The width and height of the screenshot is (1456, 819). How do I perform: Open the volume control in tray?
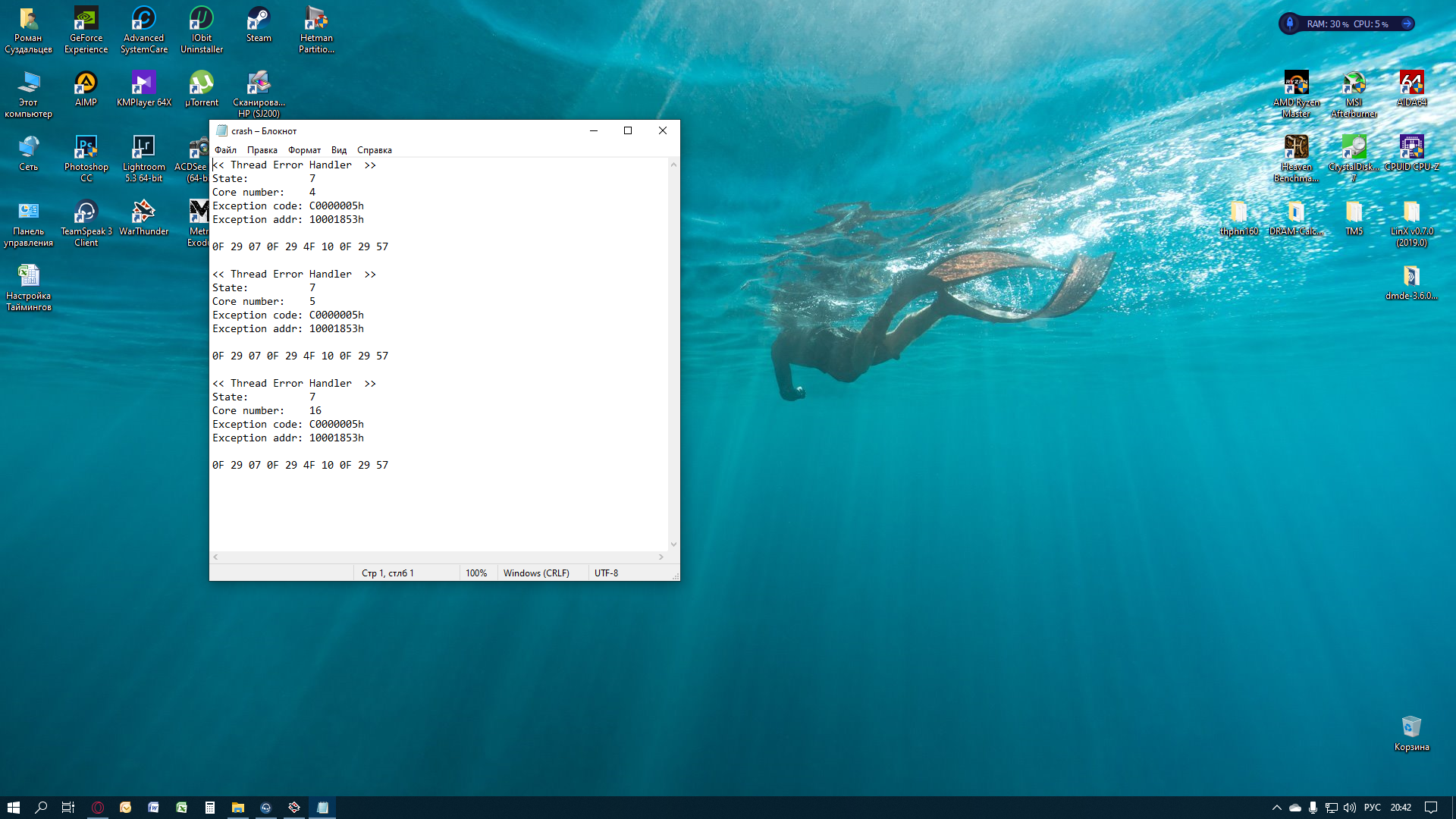tap(1350, 808)
